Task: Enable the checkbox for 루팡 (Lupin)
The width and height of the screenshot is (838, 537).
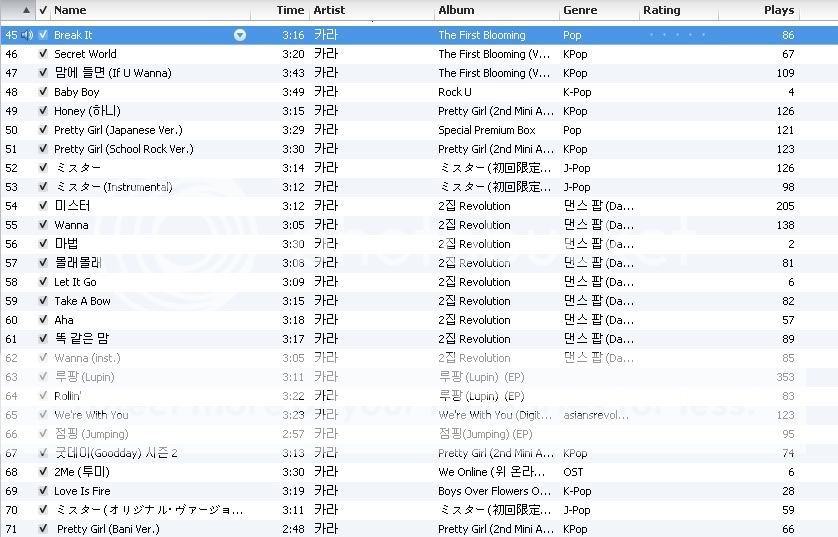Action: tap(43, 377)
